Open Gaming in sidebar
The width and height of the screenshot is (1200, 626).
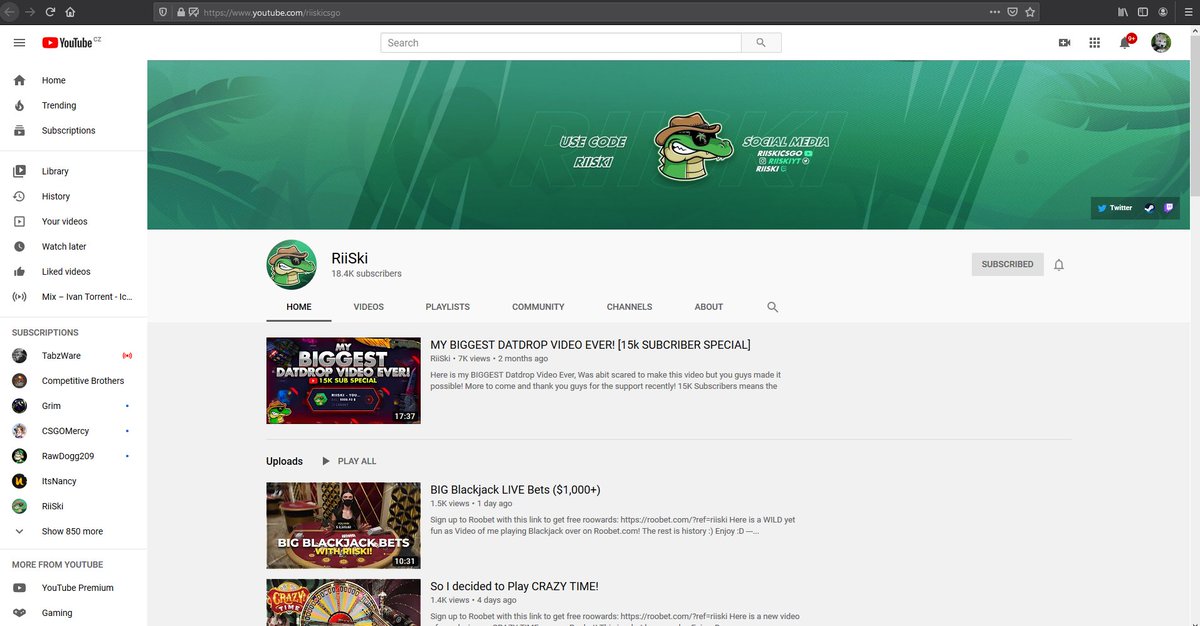coord(73,613)
